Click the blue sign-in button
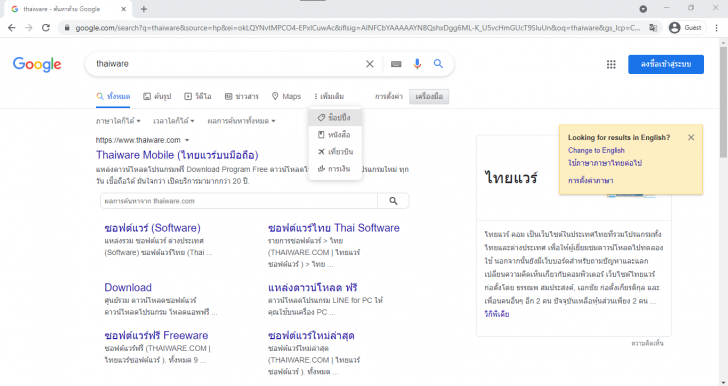The height and width of the screenshot is (386, 728). click(666, 64)
